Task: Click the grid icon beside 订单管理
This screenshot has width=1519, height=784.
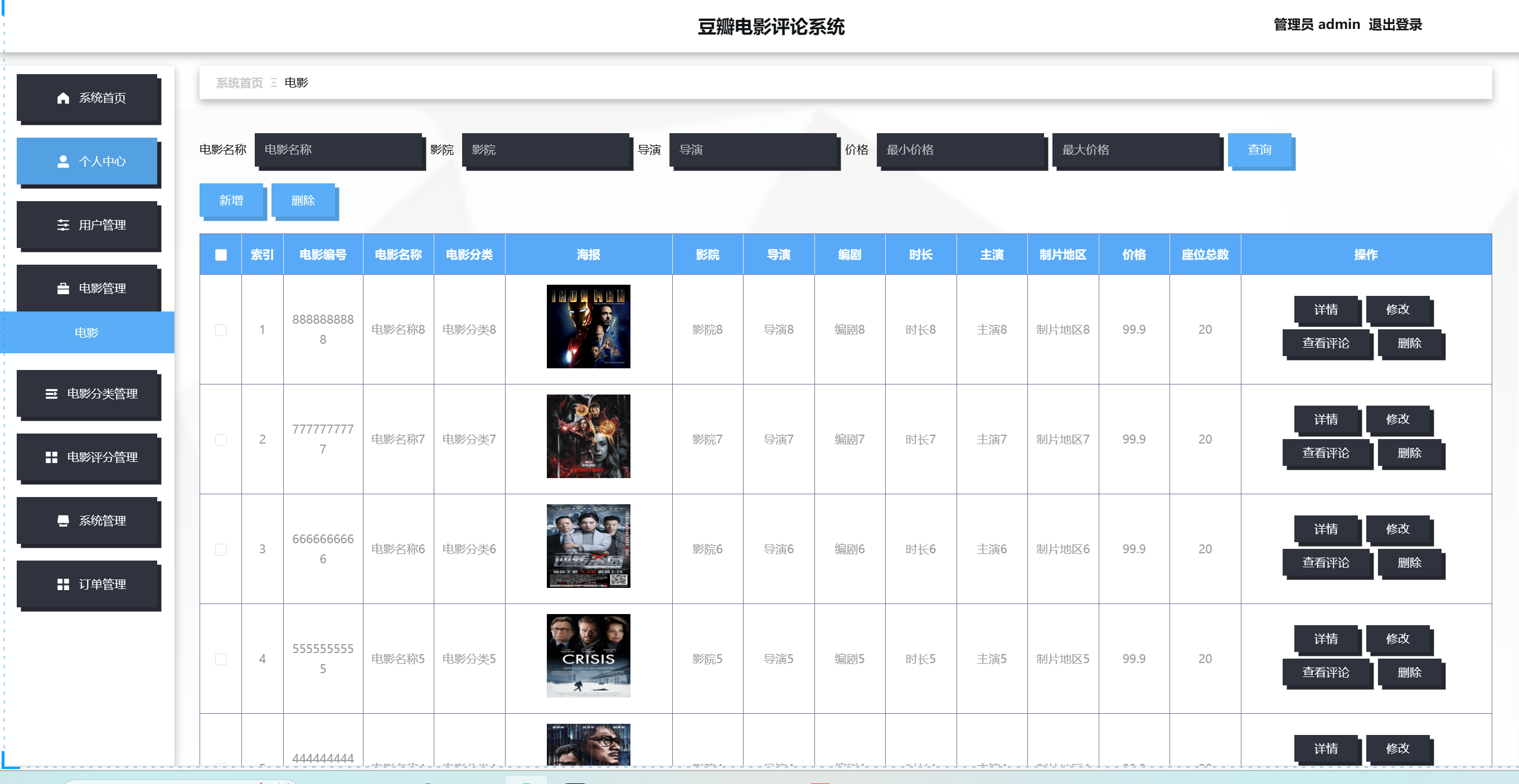Action: pyautogui.click(x=63, y=584)
